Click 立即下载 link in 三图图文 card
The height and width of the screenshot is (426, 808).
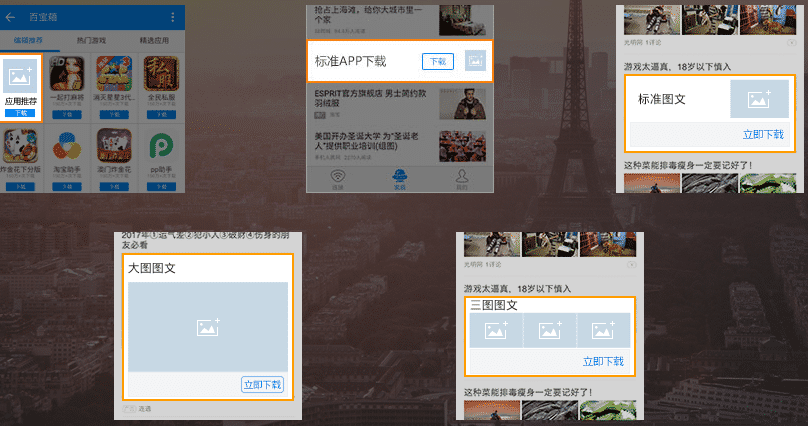603,361
